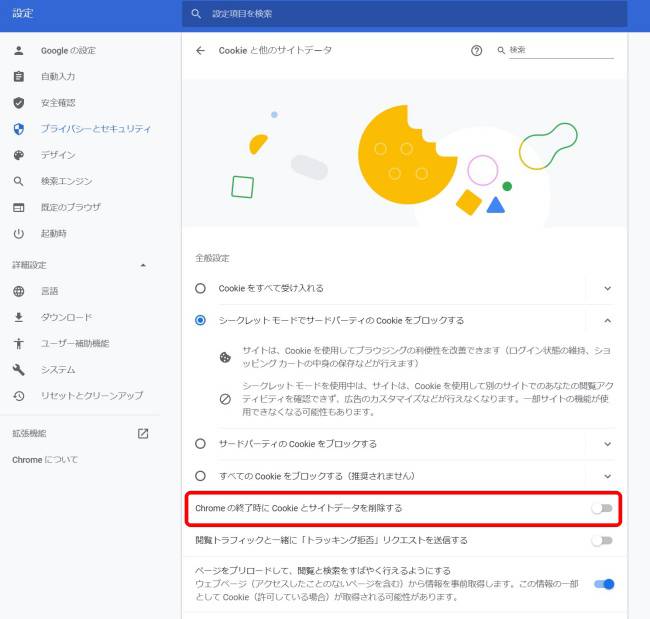Open the Google の設定 menu item

[x=68, y=51]
